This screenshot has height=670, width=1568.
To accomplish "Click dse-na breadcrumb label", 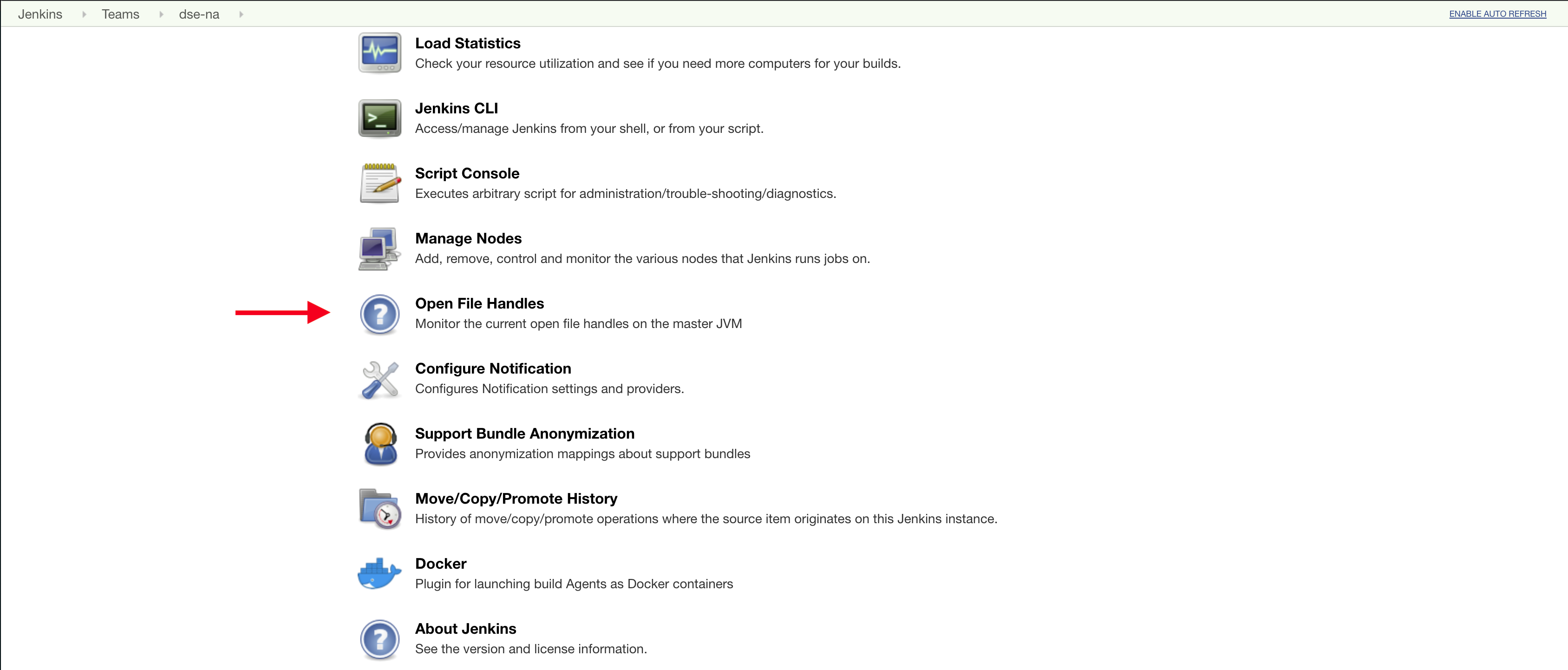I will coord(197,14).
